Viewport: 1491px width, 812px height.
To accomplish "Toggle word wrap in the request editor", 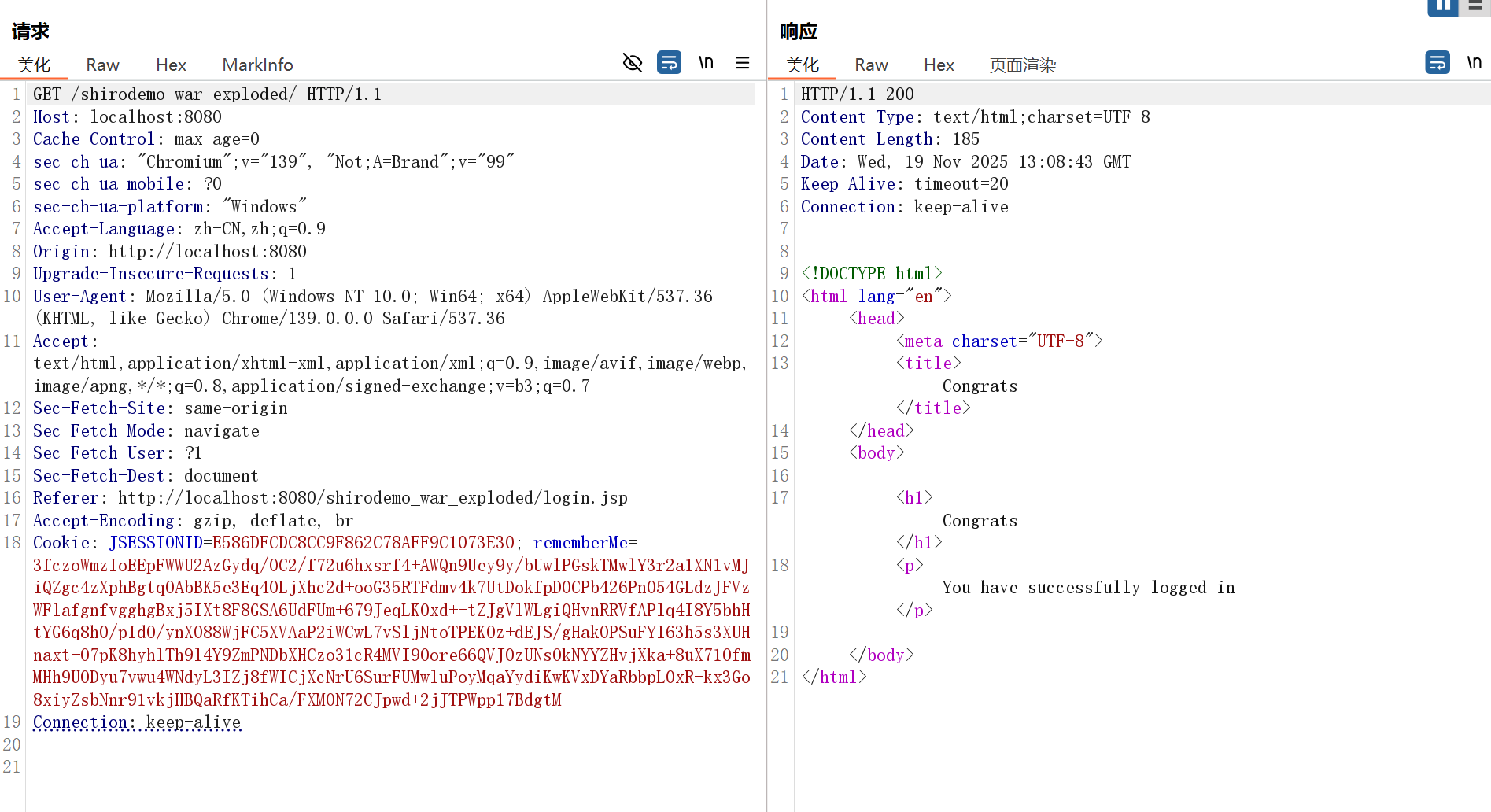I will (x=669, y=62).
